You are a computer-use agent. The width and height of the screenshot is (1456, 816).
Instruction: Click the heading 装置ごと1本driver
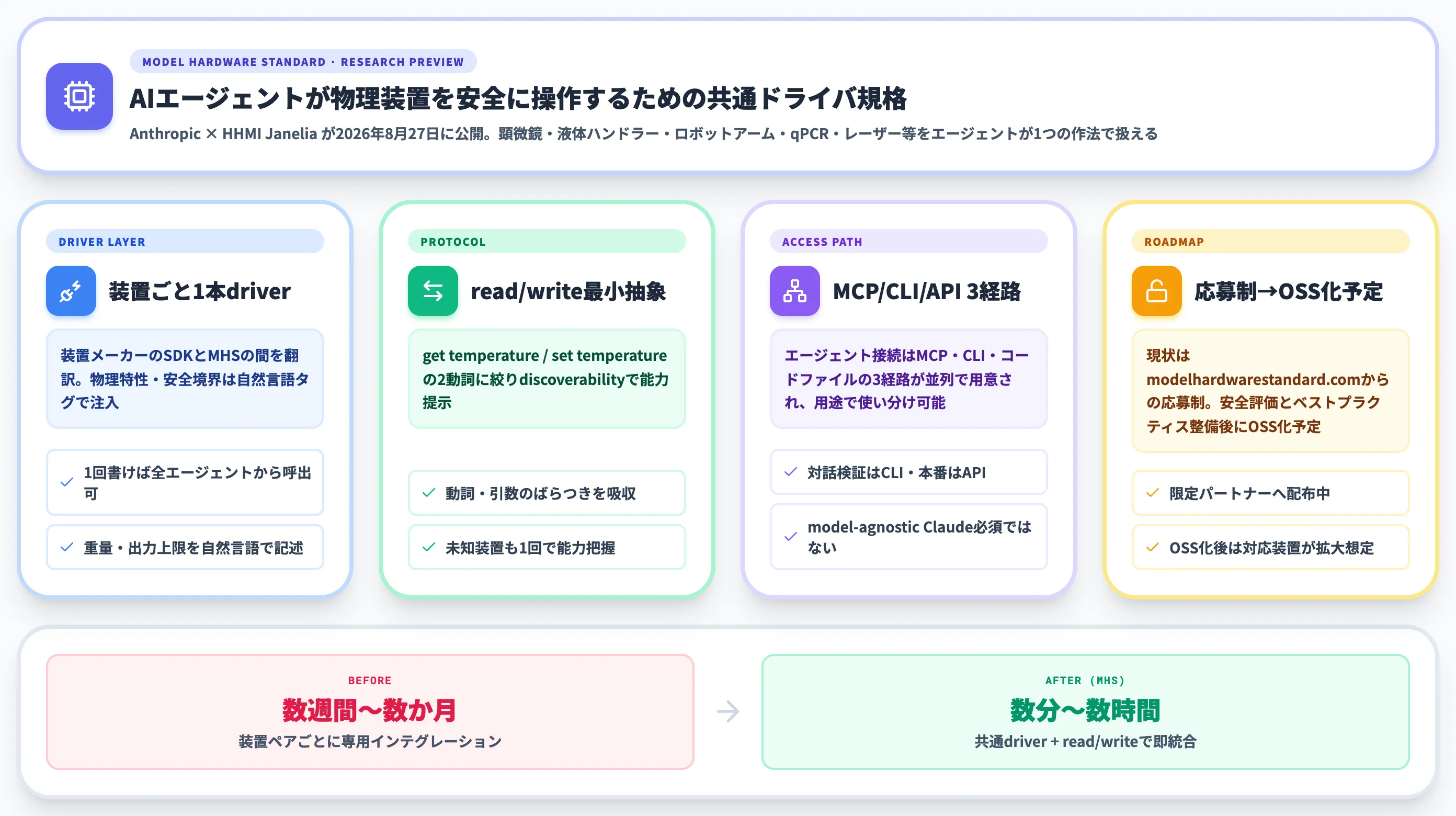point(200,291)
